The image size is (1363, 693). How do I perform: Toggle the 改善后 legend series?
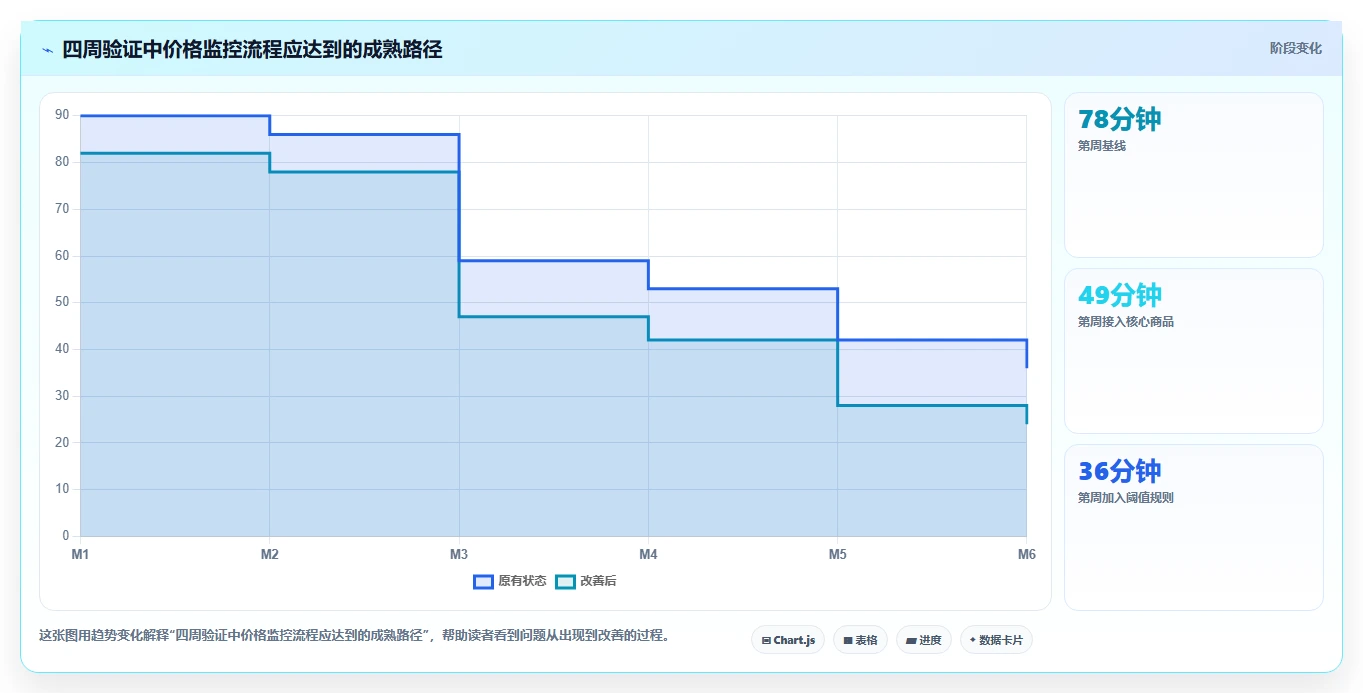click(586, 581)
